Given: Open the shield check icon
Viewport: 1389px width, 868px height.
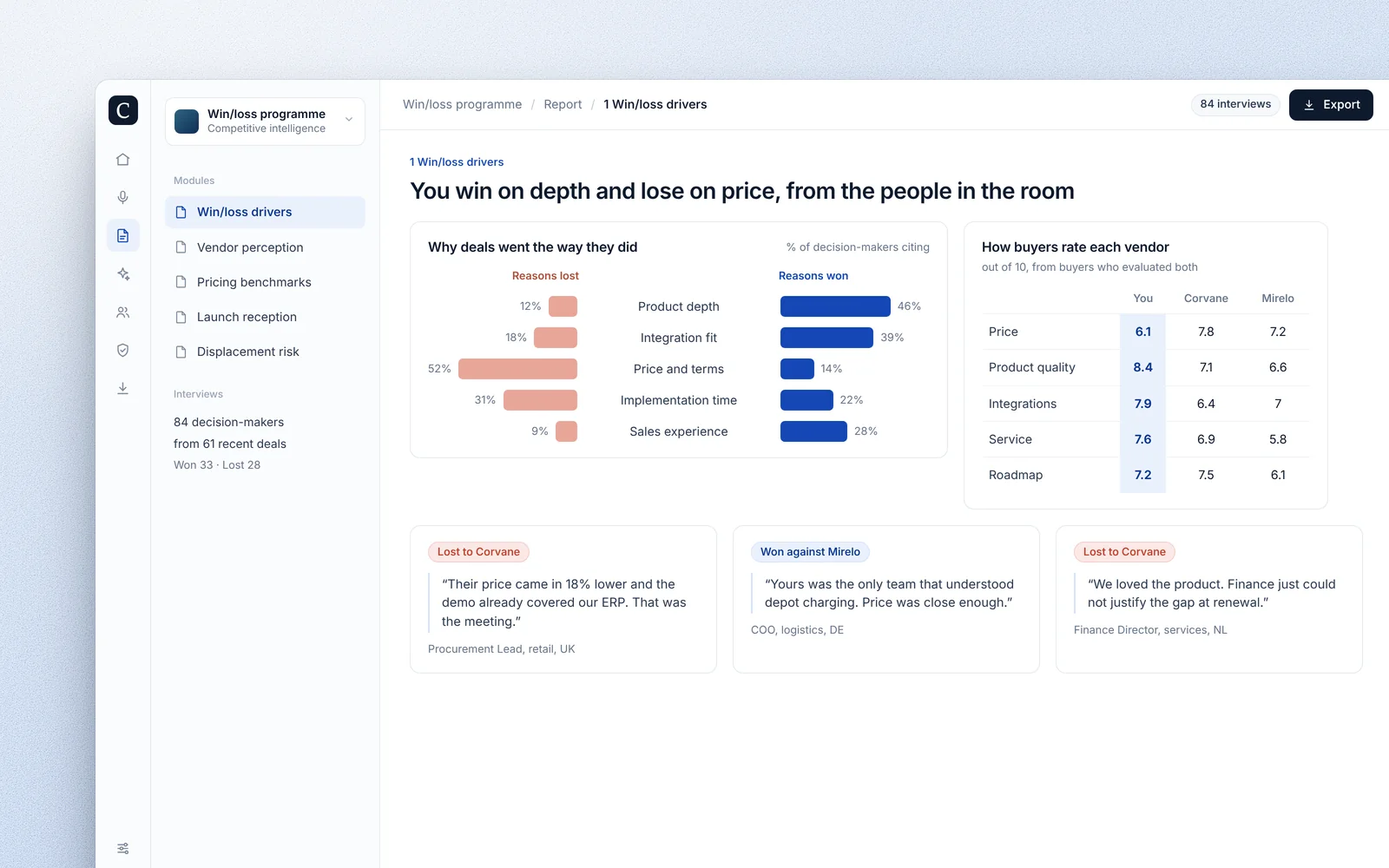Looking at the screenshot, I should pyautogui.click(x=123, y=351).
